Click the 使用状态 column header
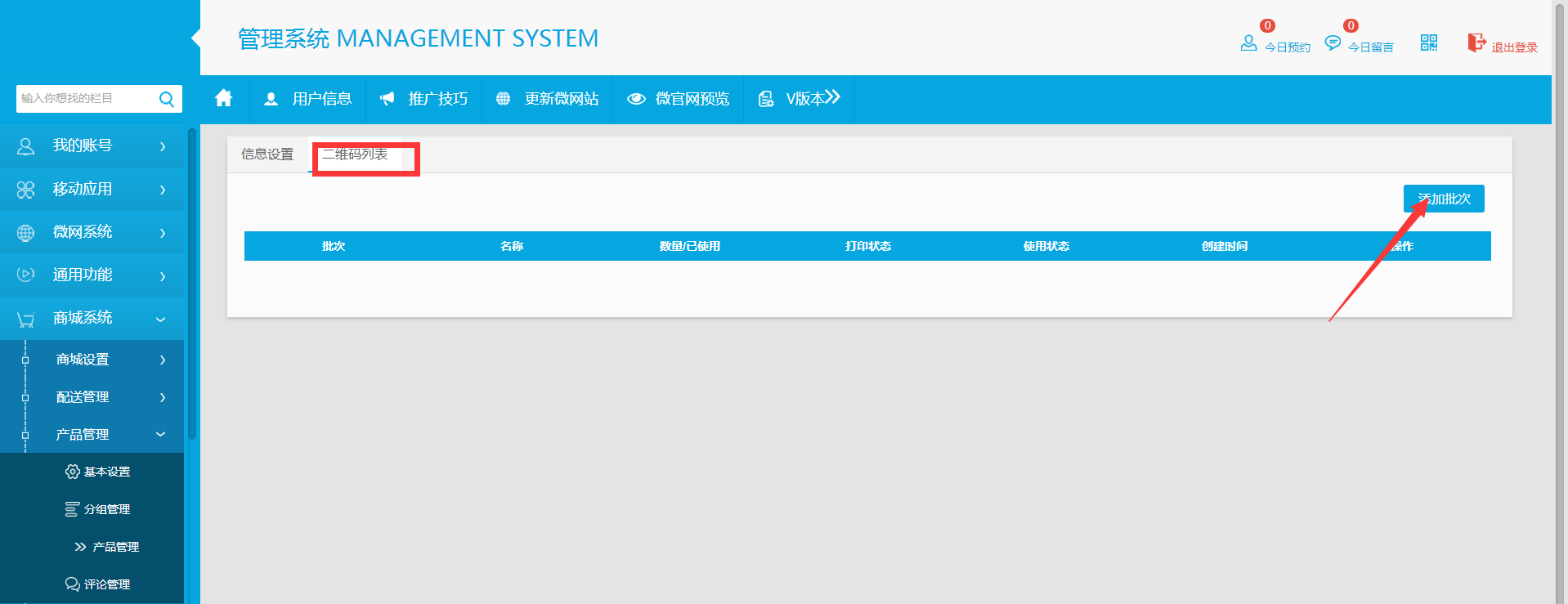 1046,246
